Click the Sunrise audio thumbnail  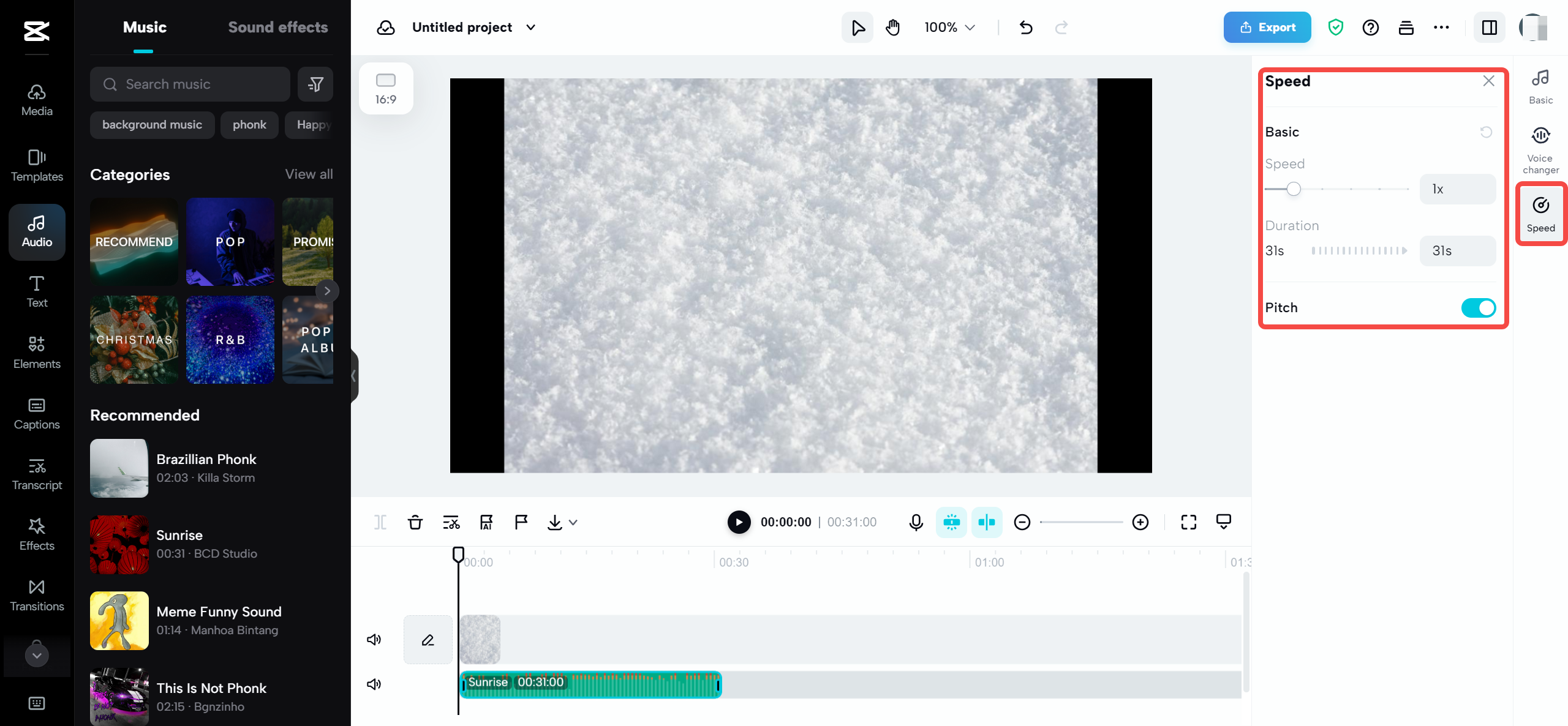(x=118, y=544)
